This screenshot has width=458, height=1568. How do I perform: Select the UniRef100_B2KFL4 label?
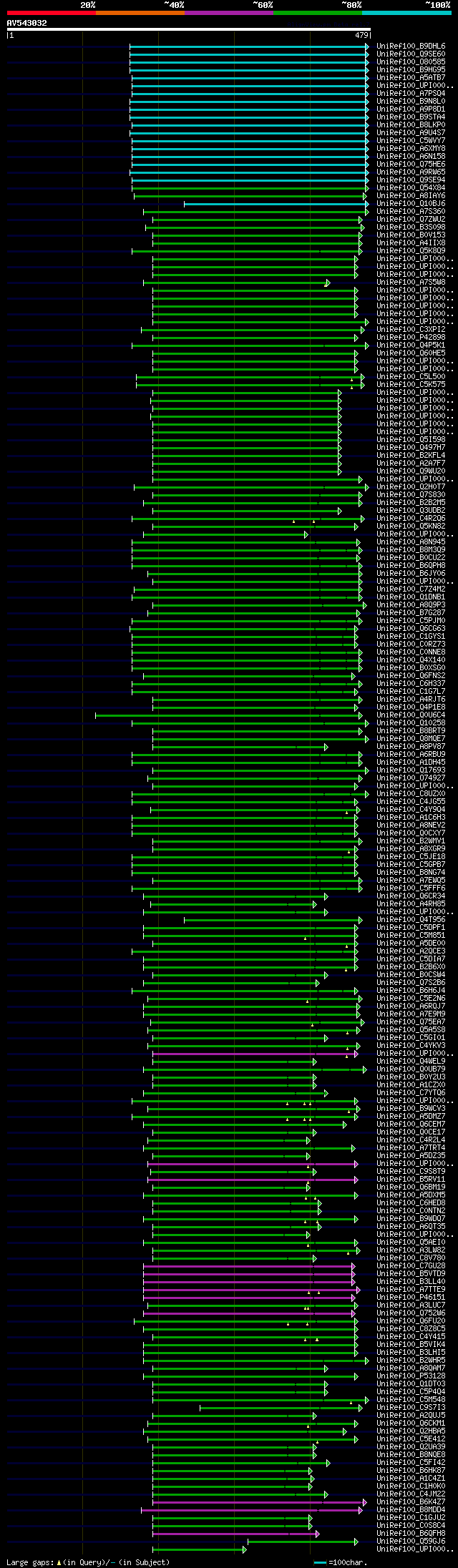pyautogui.click(x=411, y=455)
